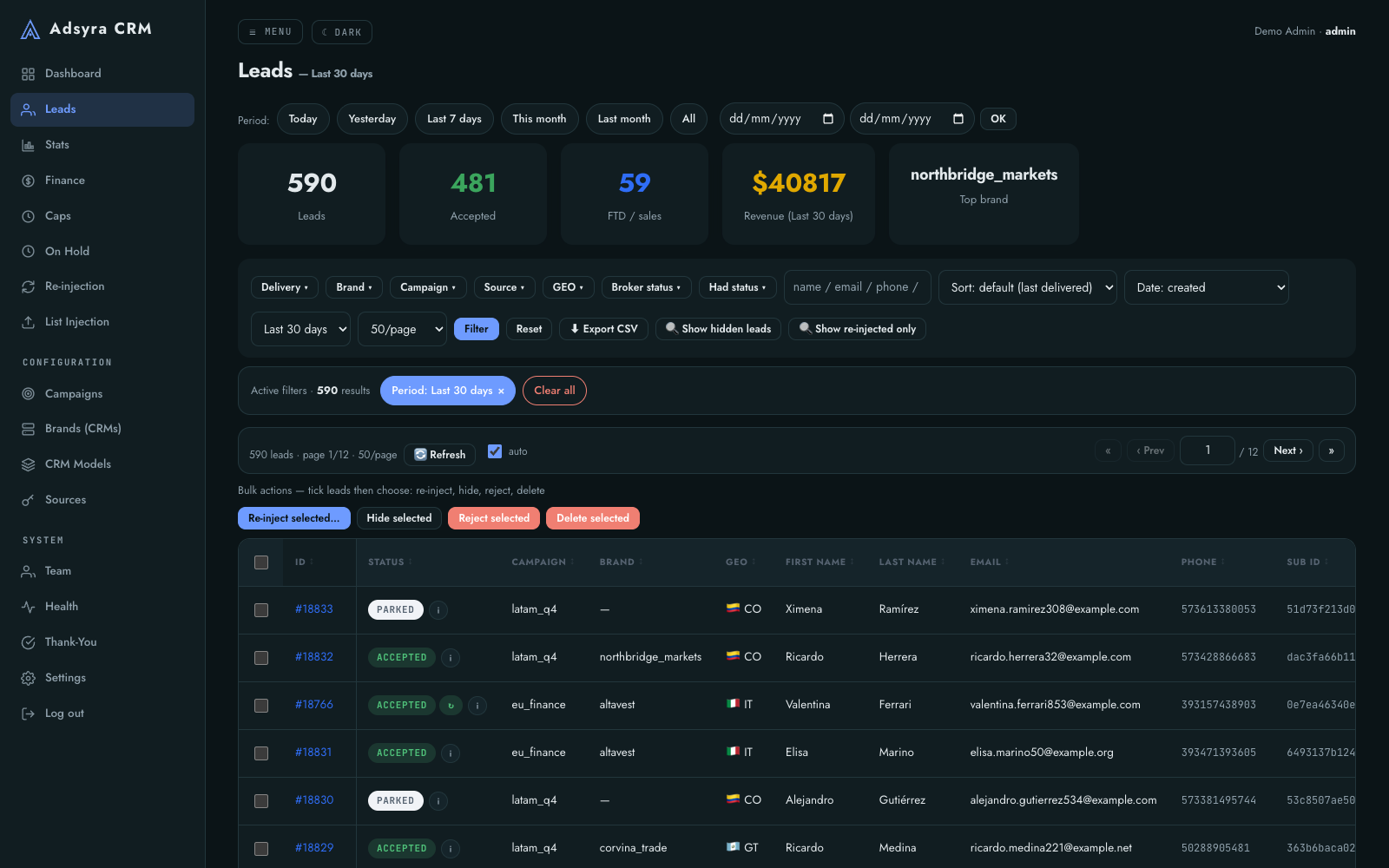
Task: Click the Refresh button
Action: point(440,454)
